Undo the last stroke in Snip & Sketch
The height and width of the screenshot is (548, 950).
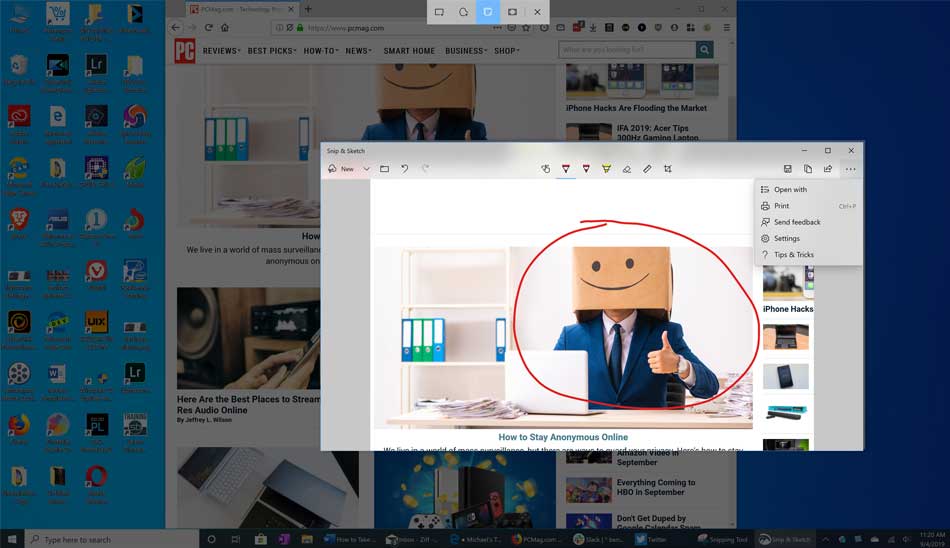click(405, 169)
